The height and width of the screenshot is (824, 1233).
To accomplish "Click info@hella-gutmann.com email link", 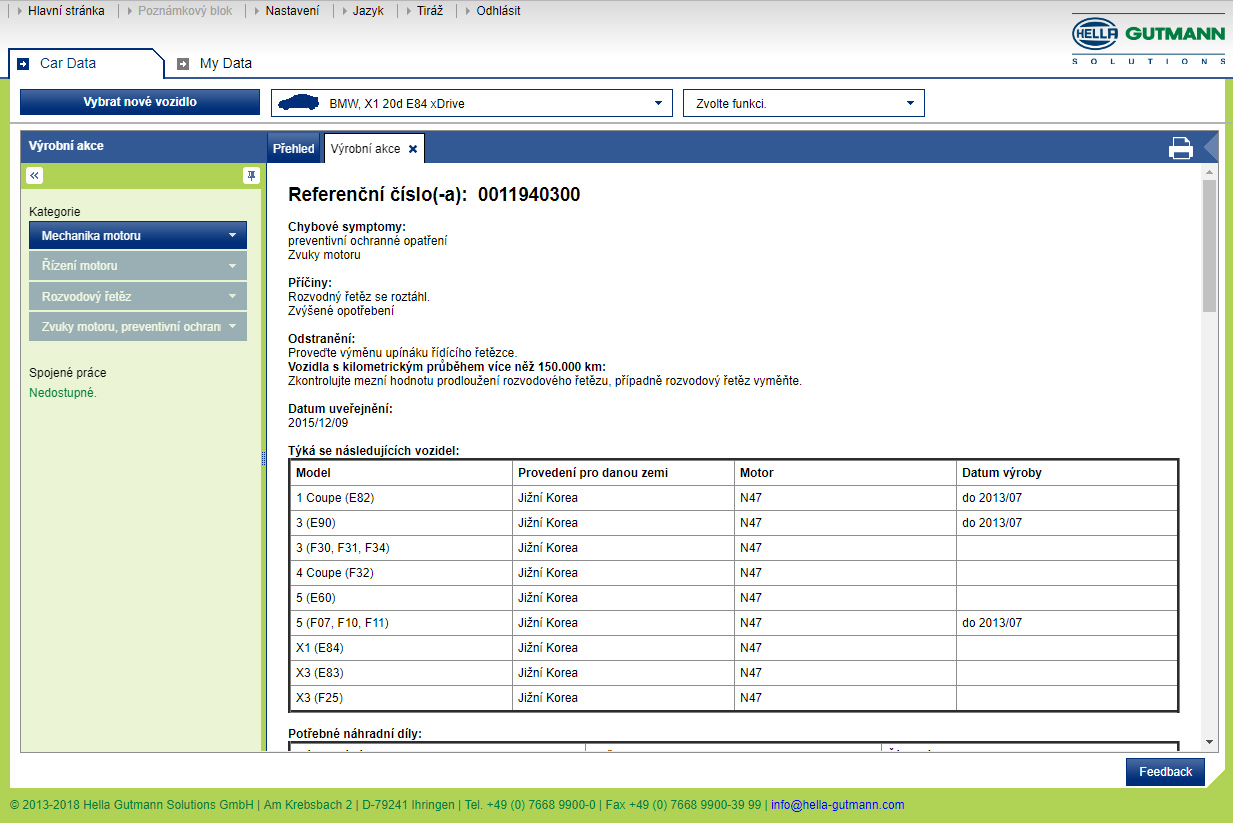I will [837, 805].
